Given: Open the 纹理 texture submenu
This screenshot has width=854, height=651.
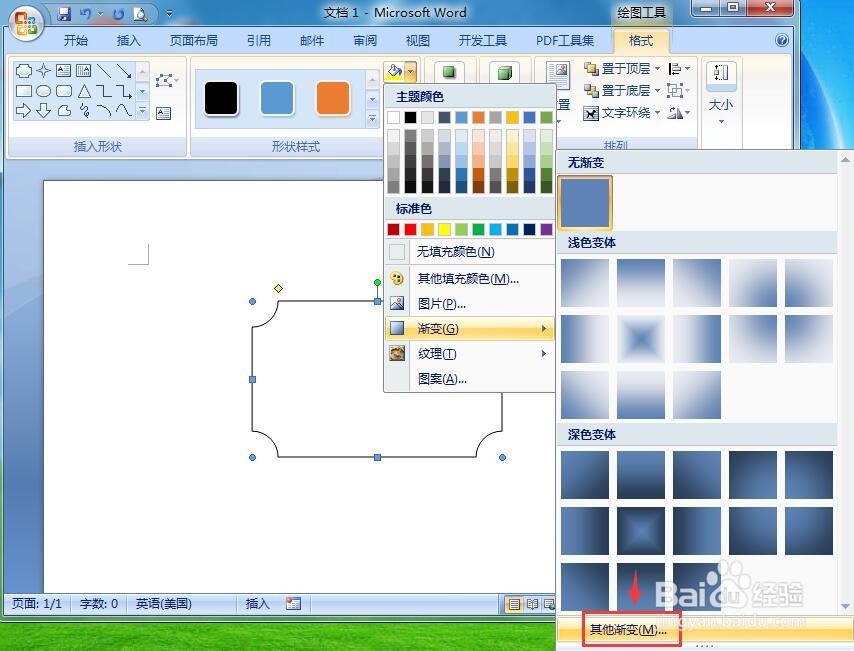Looking at the screenshot, I should pos(437,353).
